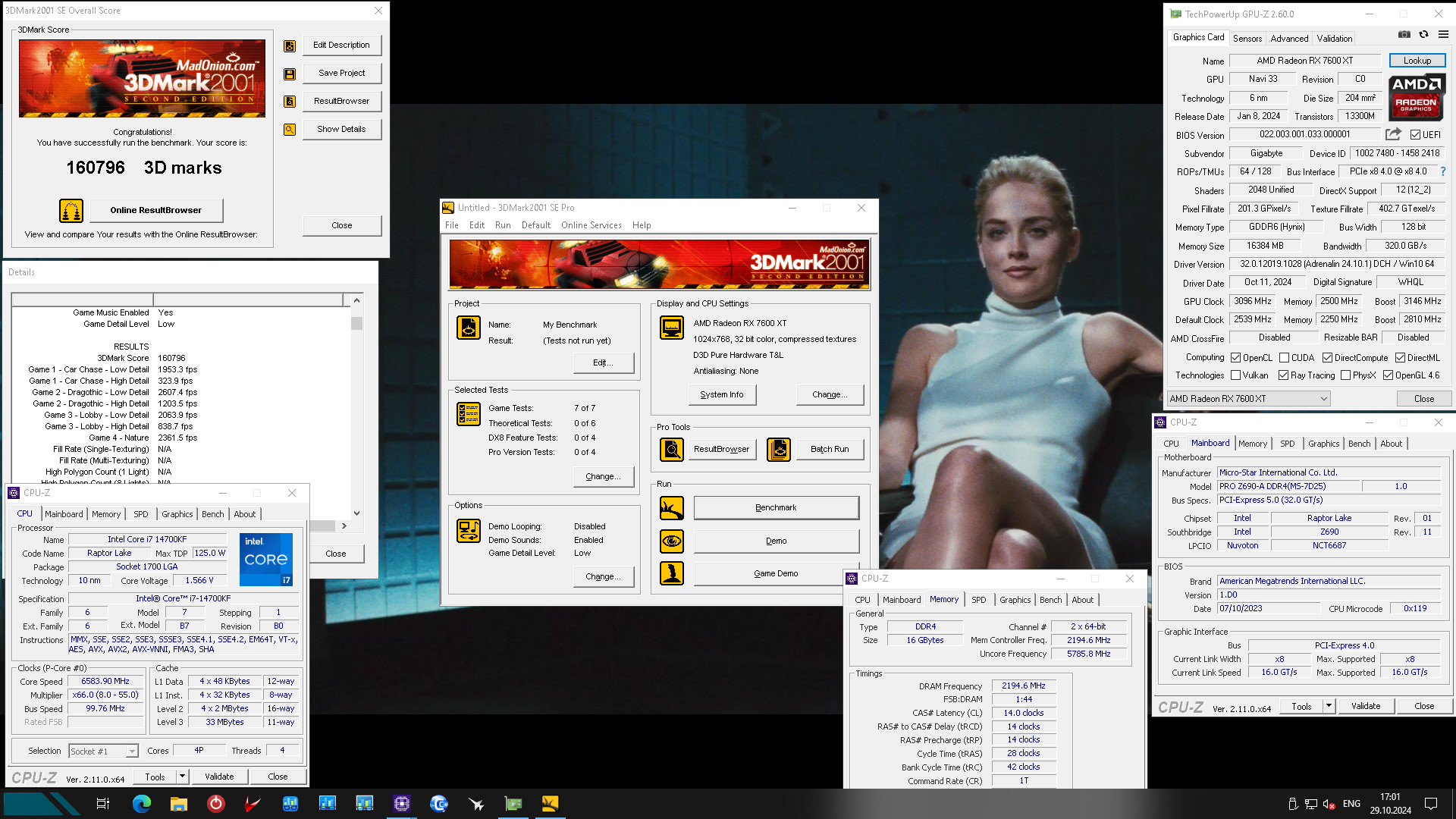Open the GPU-Z hamburger menu
The image size is (1456, 819).
tap(1443, 35)
